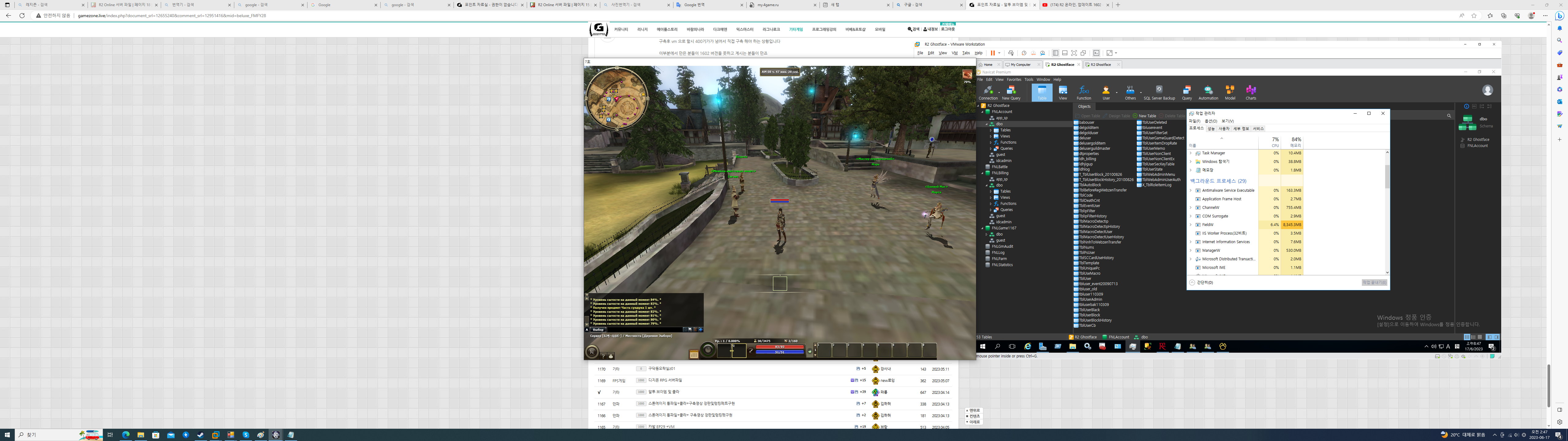Image resolution: width=1568 pixels, height=441 pixels.
Task: Open the User toolbar dropdown arrow
Action: tap(1116, 92)
